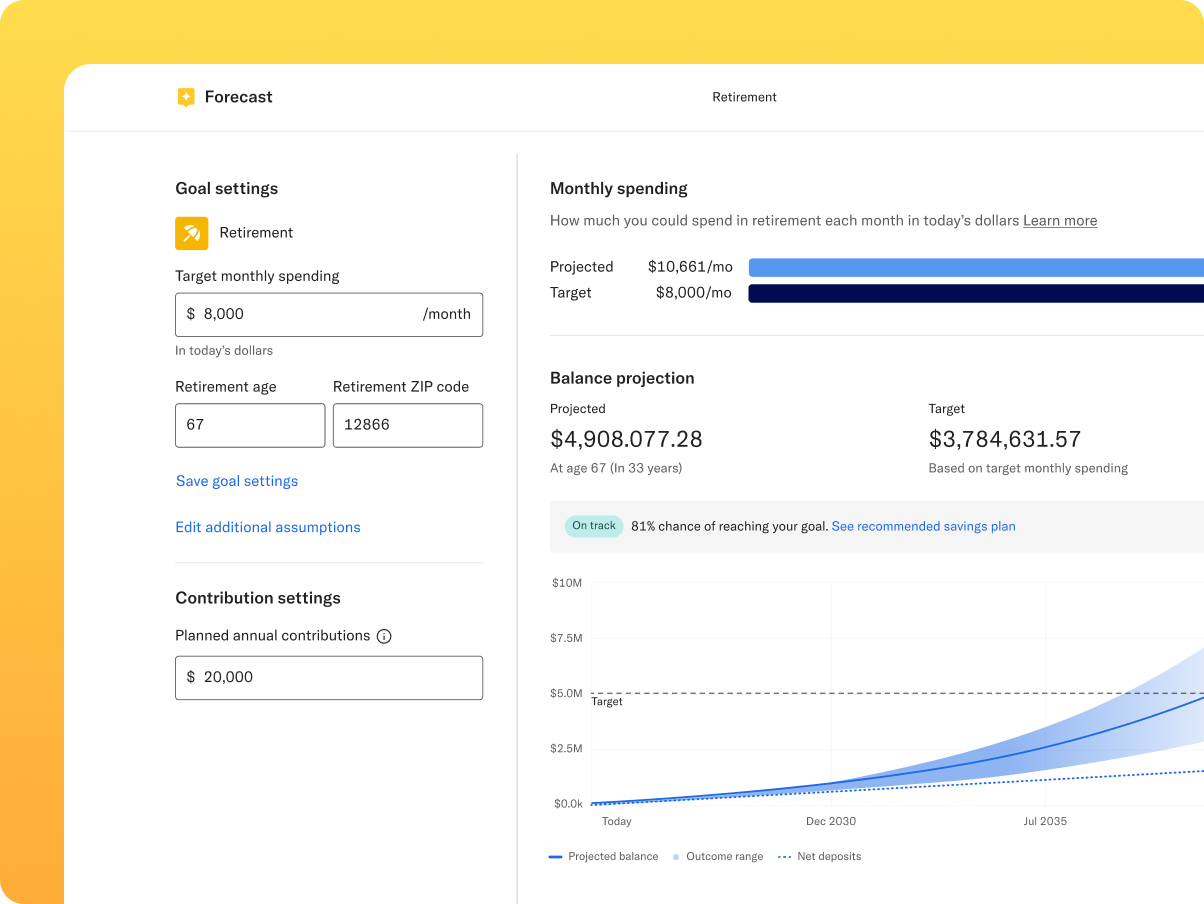Image resolution: width=1204 pixels, height=904 pixels.
Task: Click the Contribution settings heading
Action: (x=258, y=598)
